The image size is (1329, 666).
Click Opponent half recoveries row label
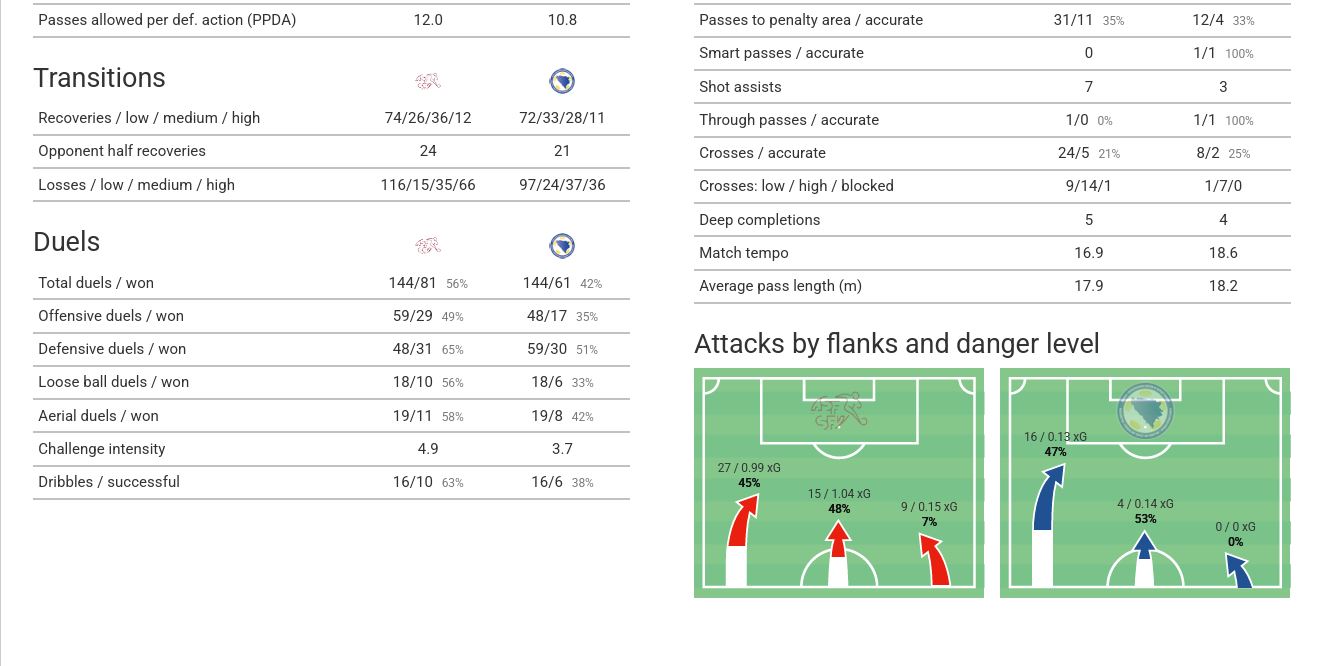(x=122, y=151)
